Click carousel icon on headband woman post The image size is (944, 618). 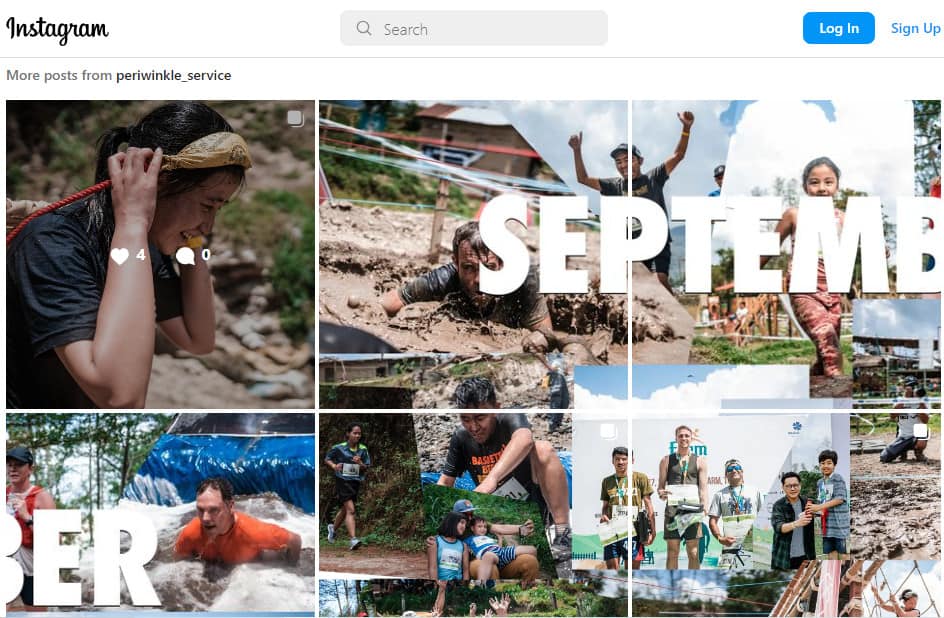[295, 119]
